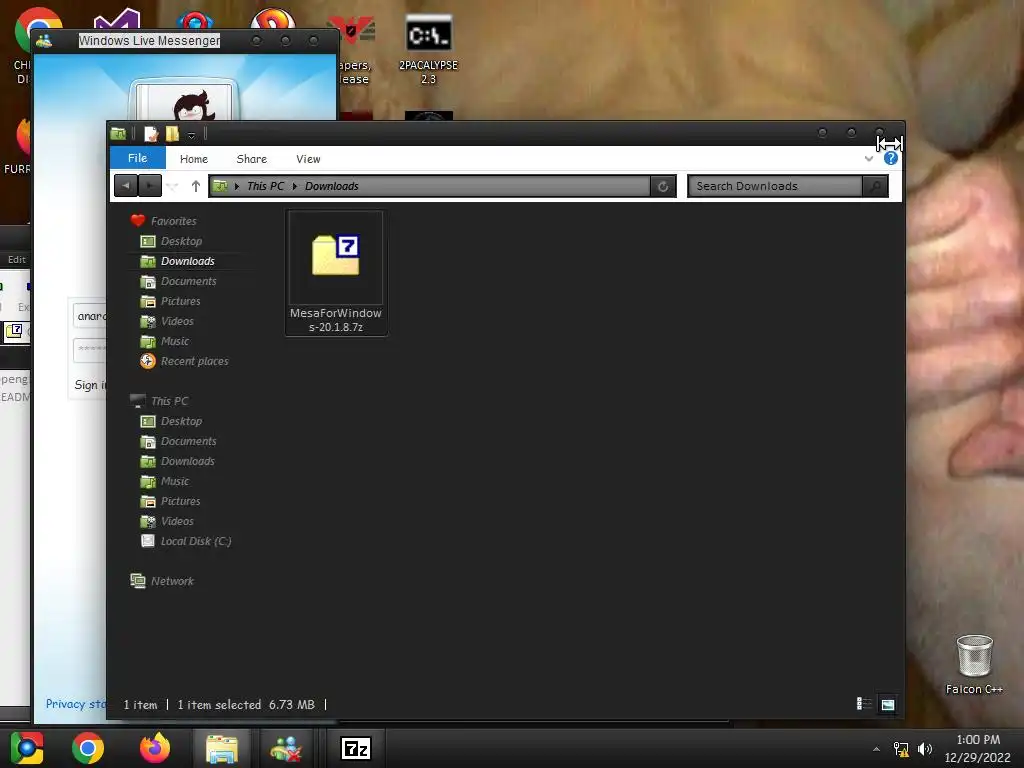Click This PC in the address bar
Screen dimensions: 1024x768
265,186
